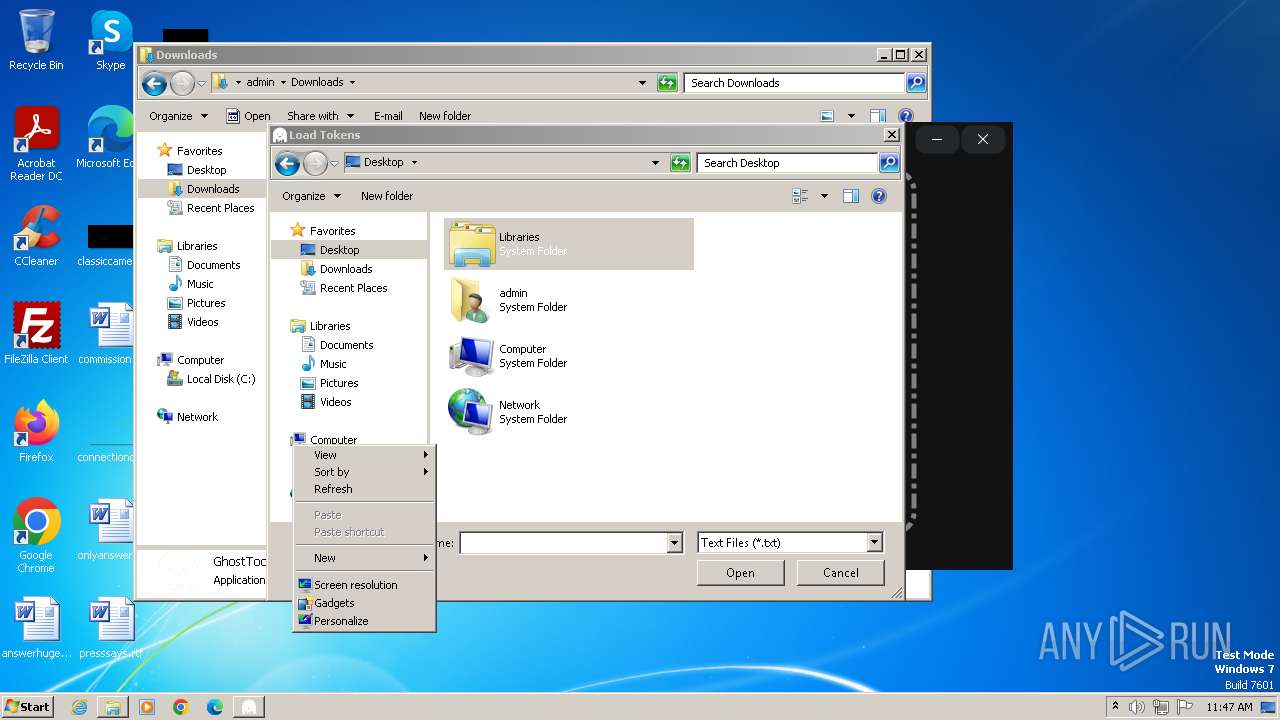Open help icon in Downloads window toolbar
The width and height of the screenshot is (1280, 720).
click(x=906, y=116)
